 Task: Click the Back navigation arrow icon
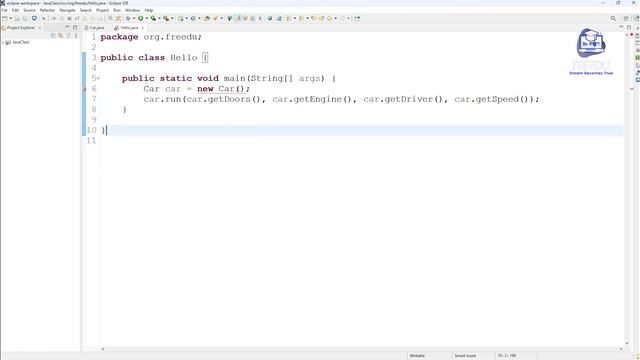point(329,18)
